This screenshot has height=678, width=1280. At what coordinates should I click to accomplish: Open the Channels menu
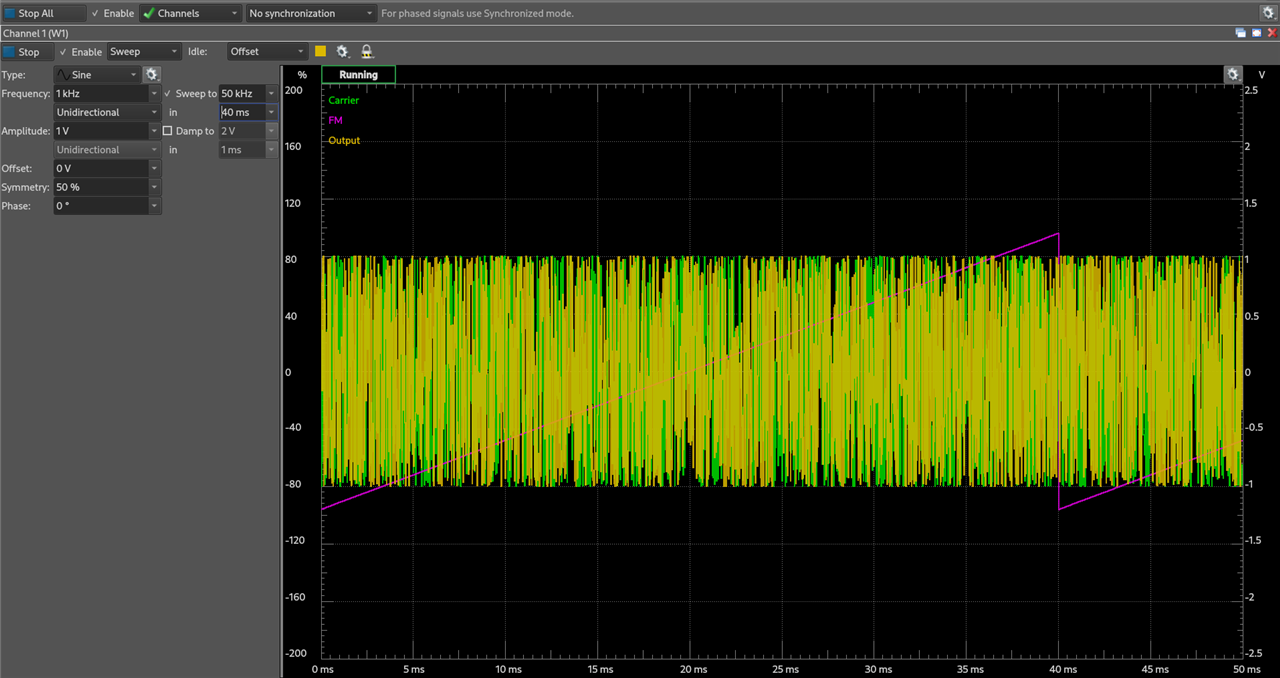191,14
